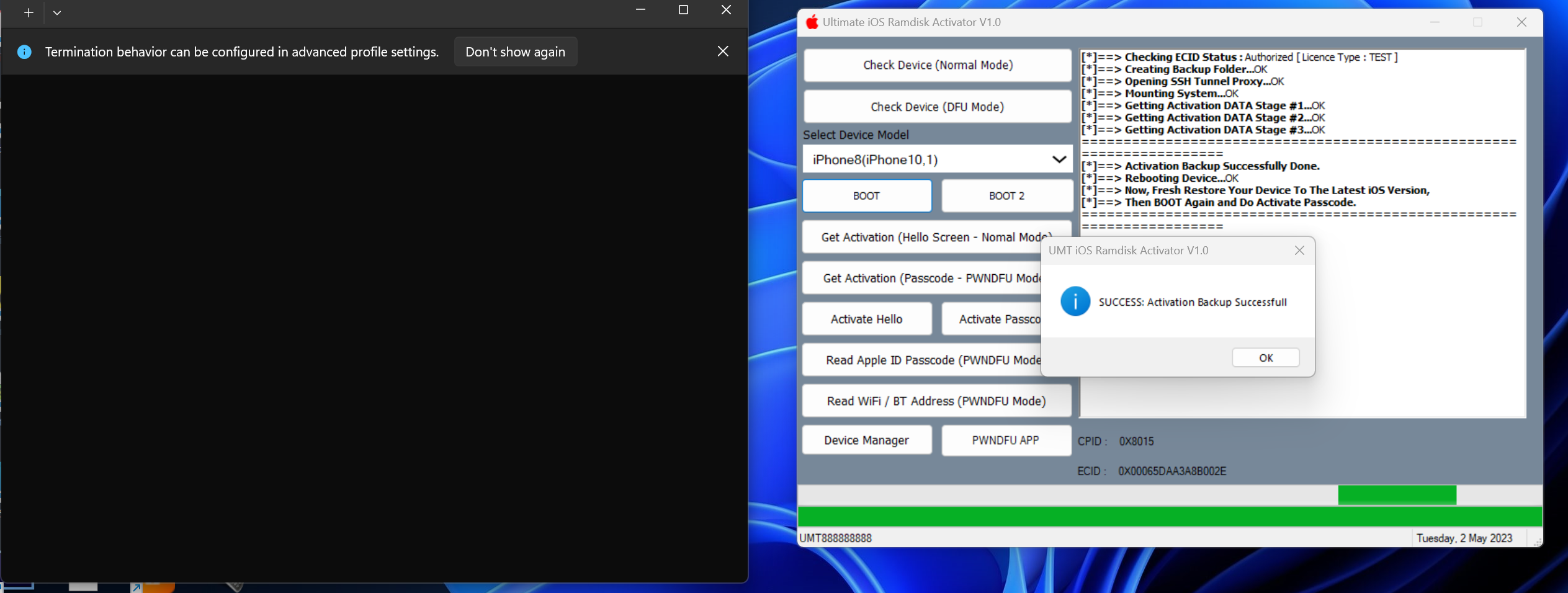Click the blue info icon in success dialog
This screenshot has height=593, width=1568.
point(1075,301)
